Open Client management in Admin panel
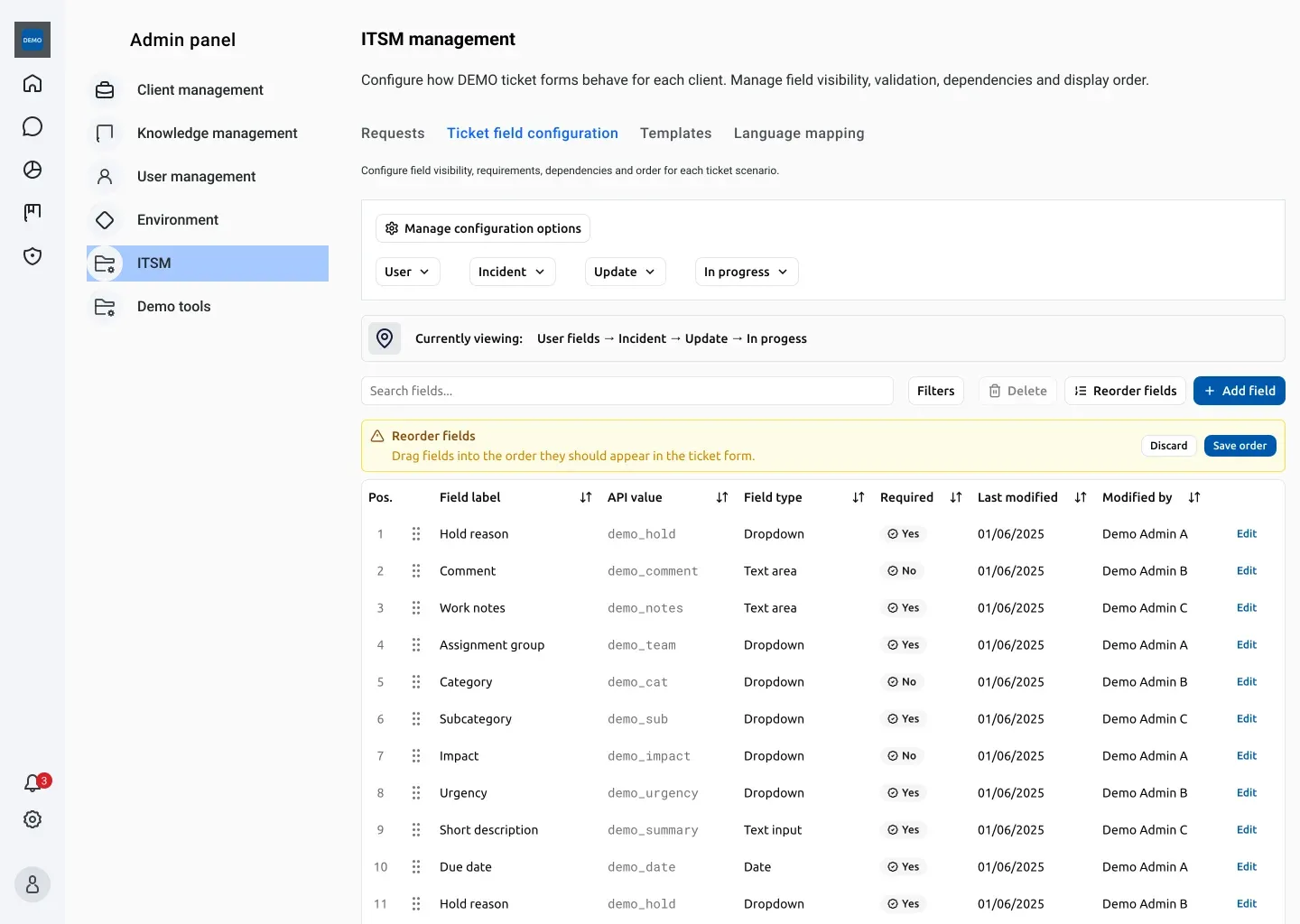This screenshot has width=1300, height=924. pyautogui.click(x=208, y=90)
